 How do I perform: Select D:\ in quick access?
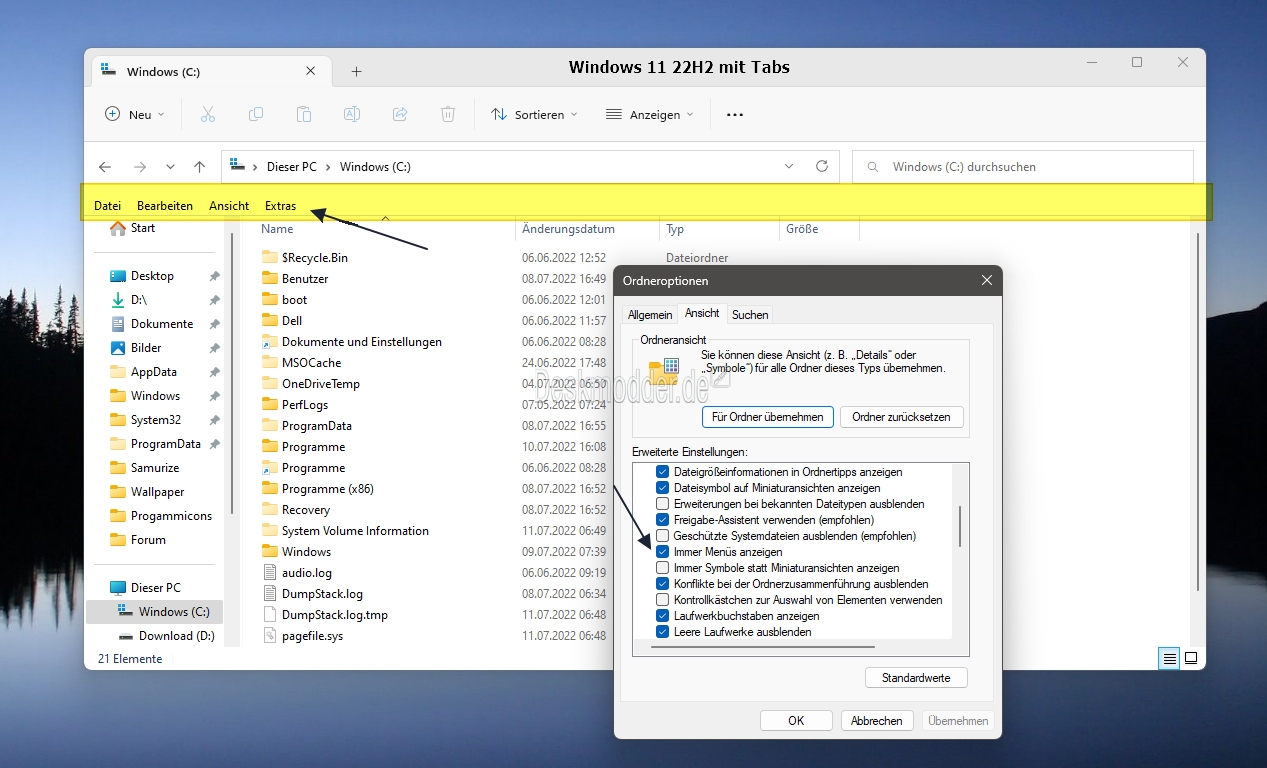[139, 300]
